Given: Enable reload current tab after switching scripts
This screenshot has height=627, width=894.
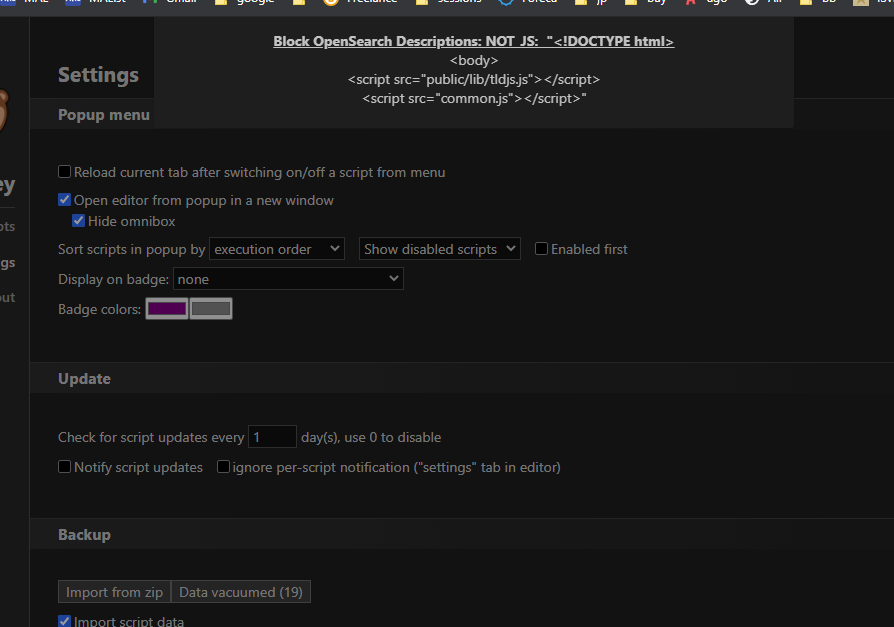Looking at the screenshot, I should pos(64,171).
